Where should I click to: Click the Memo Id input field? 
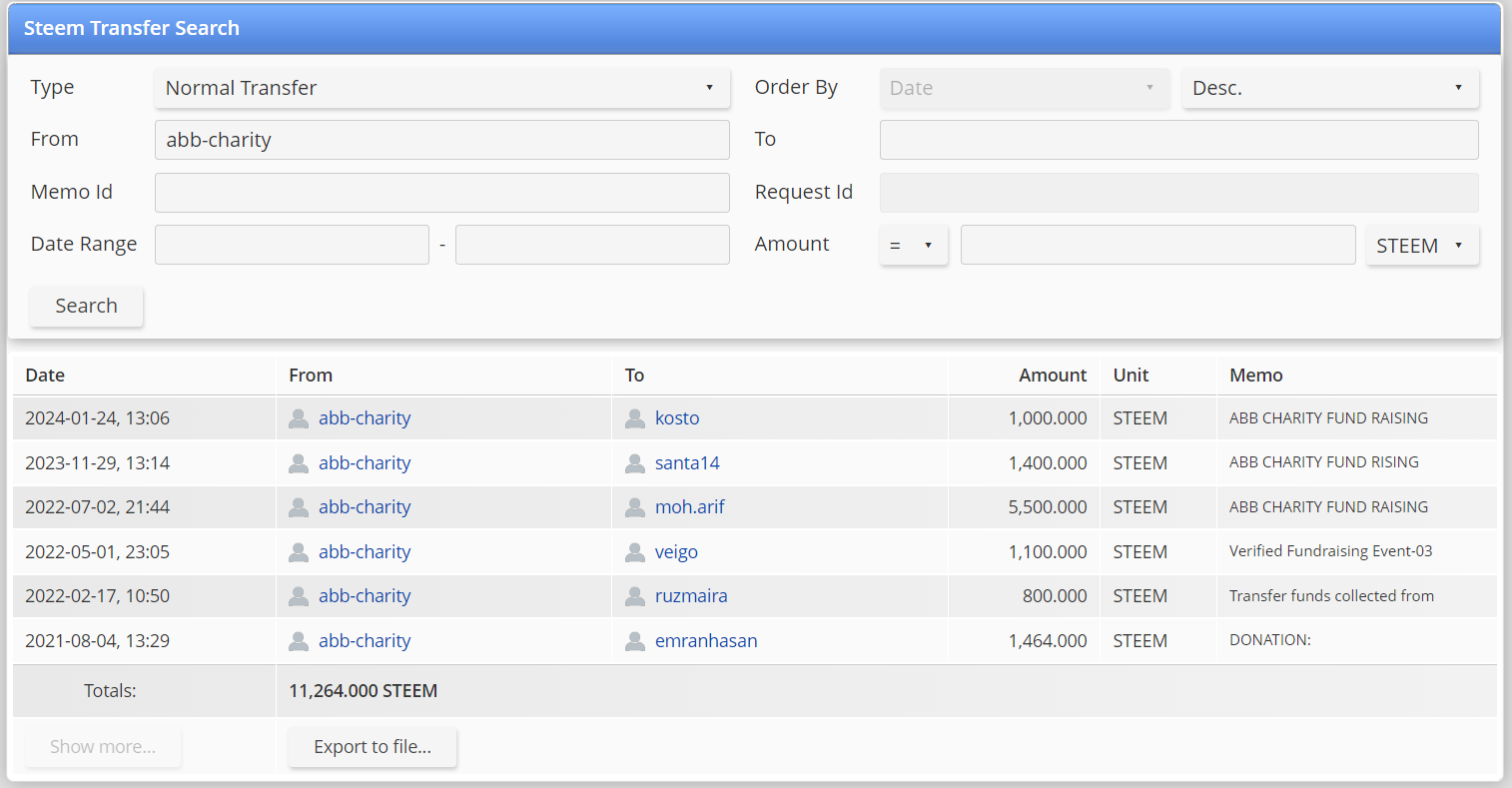[442, 193]
